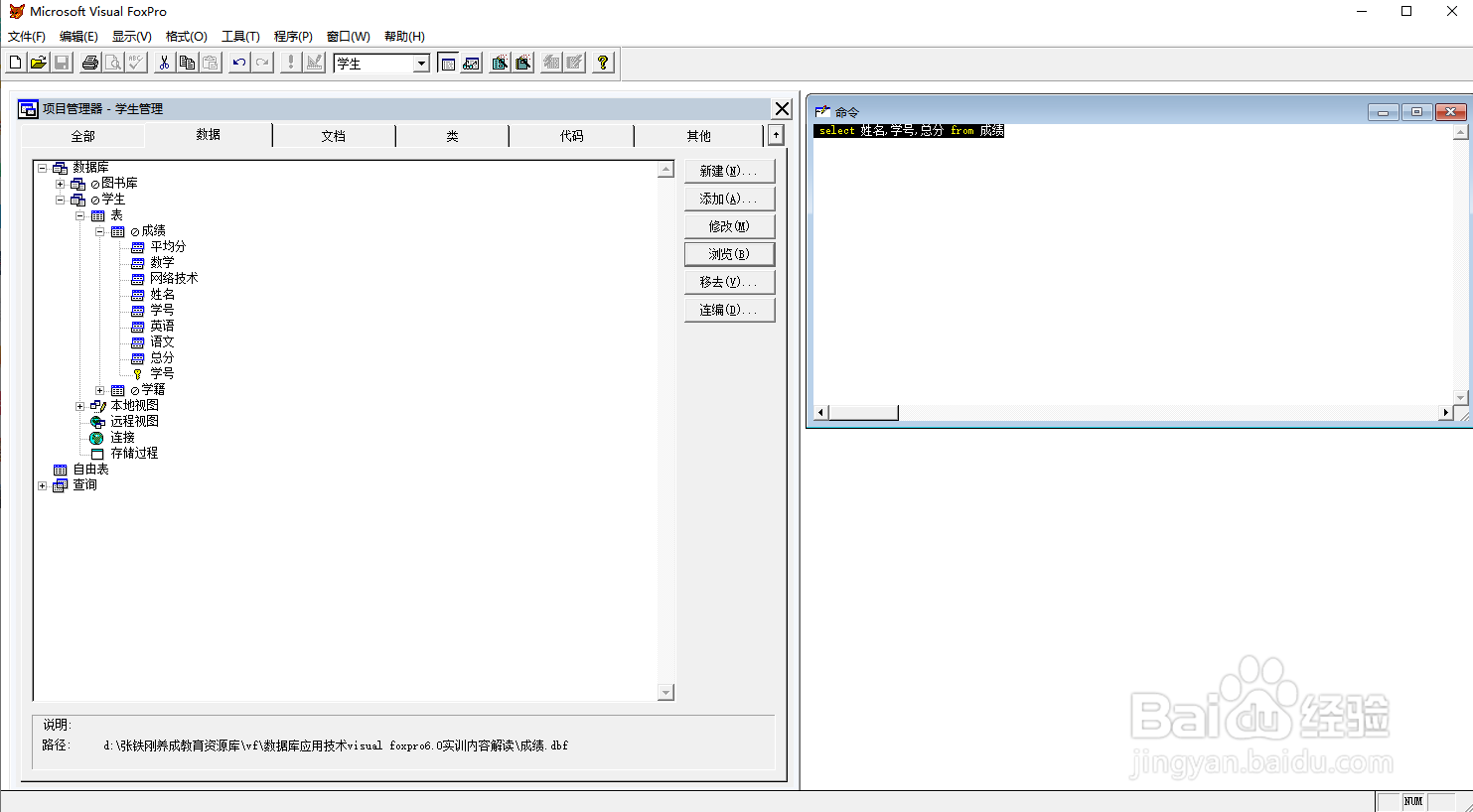Open the 学生 database dropdown in the toolbar
This screenshot has width=1473, height=812.
421,64
